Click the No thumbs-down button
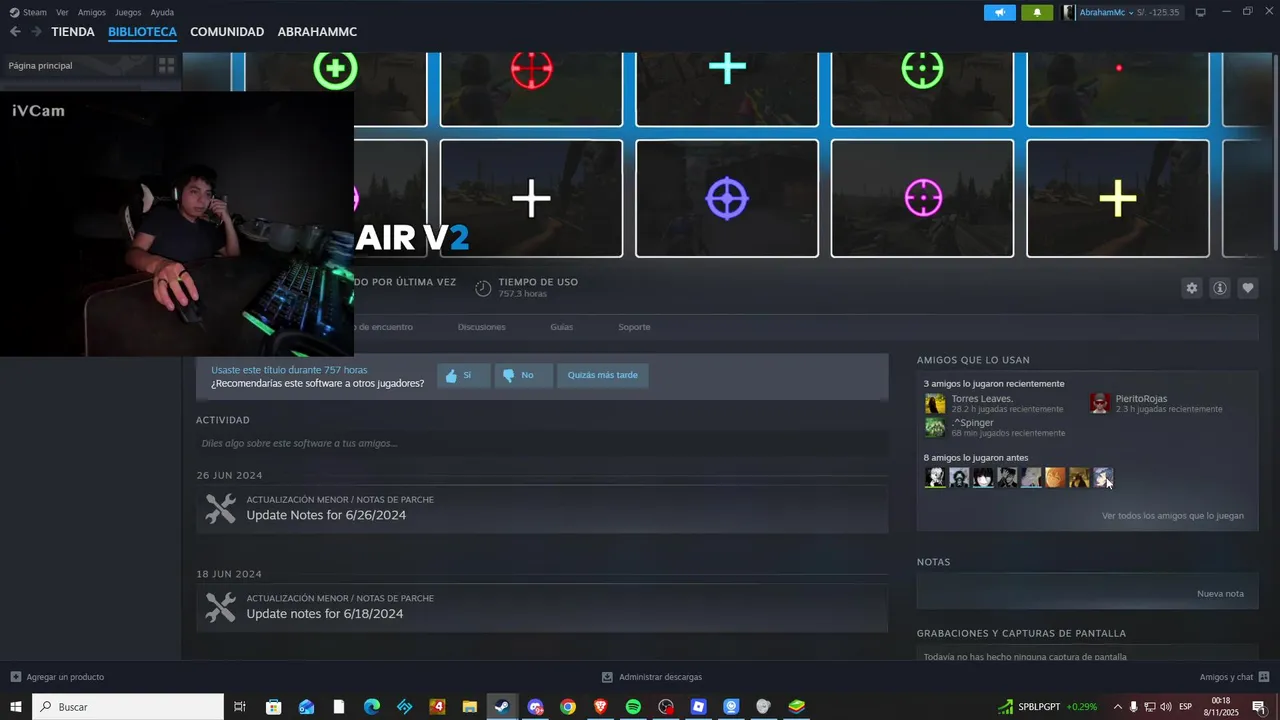The height and width of the screenshot is (720, 1280). (524, 375)
